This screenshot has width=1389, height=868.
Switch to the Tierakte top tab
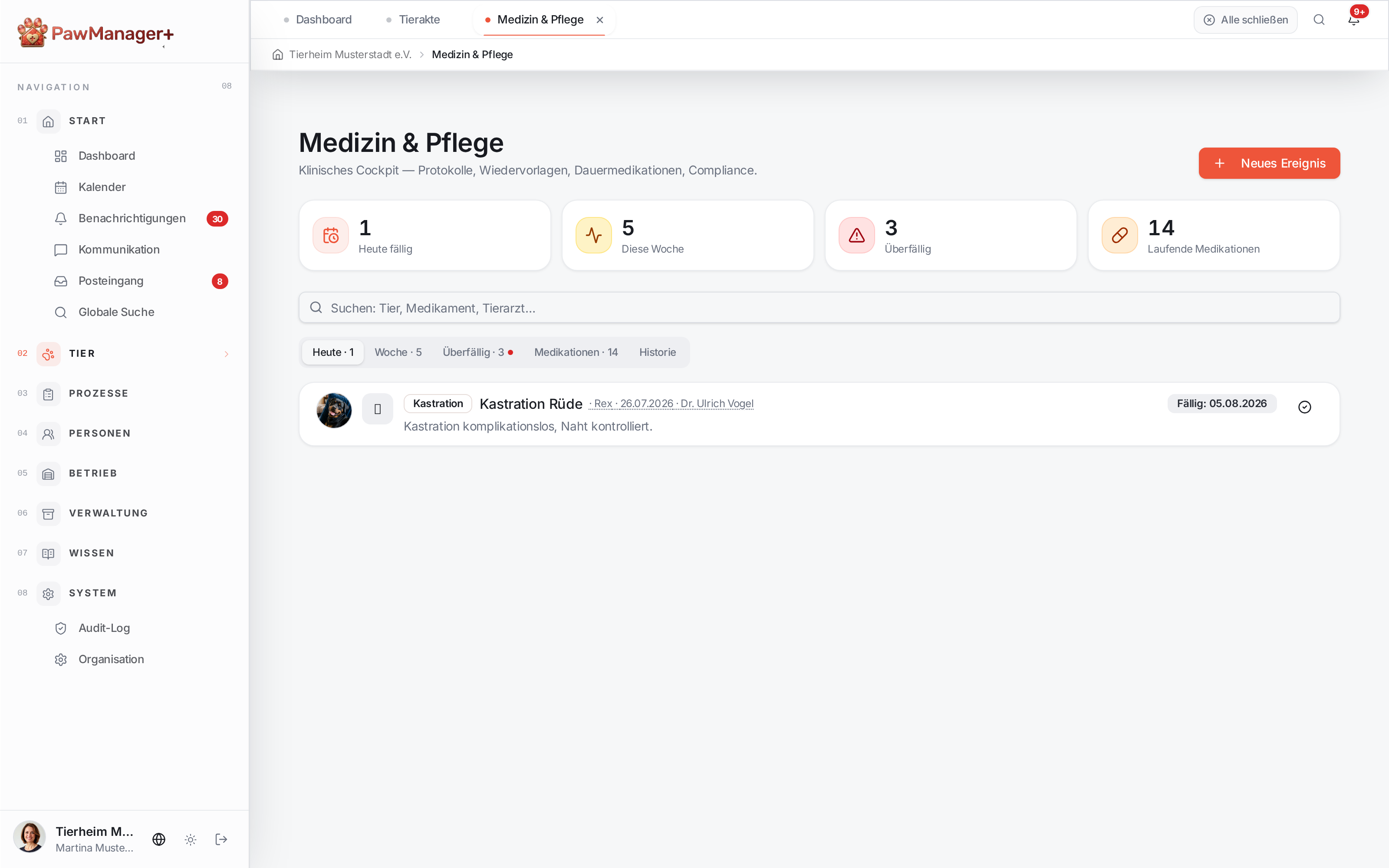pyautogui.click(x=413, y=20)
